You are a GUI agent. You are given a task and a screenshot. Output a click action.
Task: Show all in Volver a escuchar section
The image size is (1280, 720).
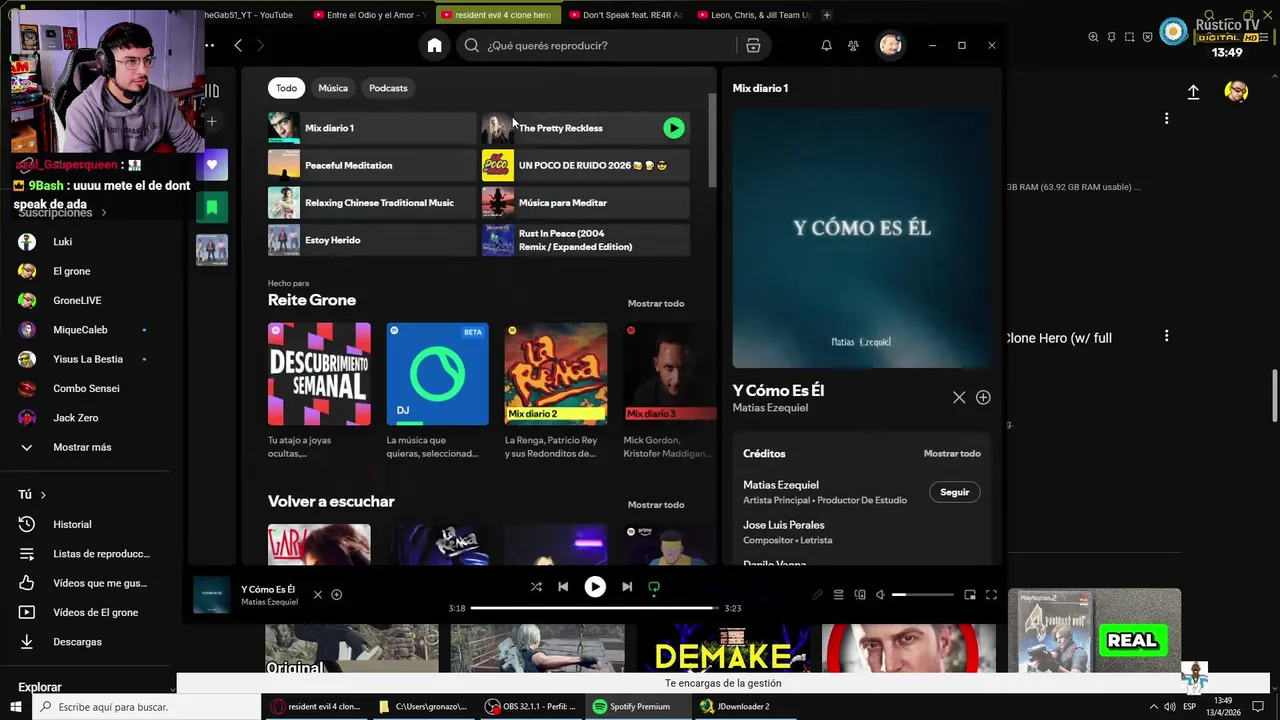coord(656,505)
